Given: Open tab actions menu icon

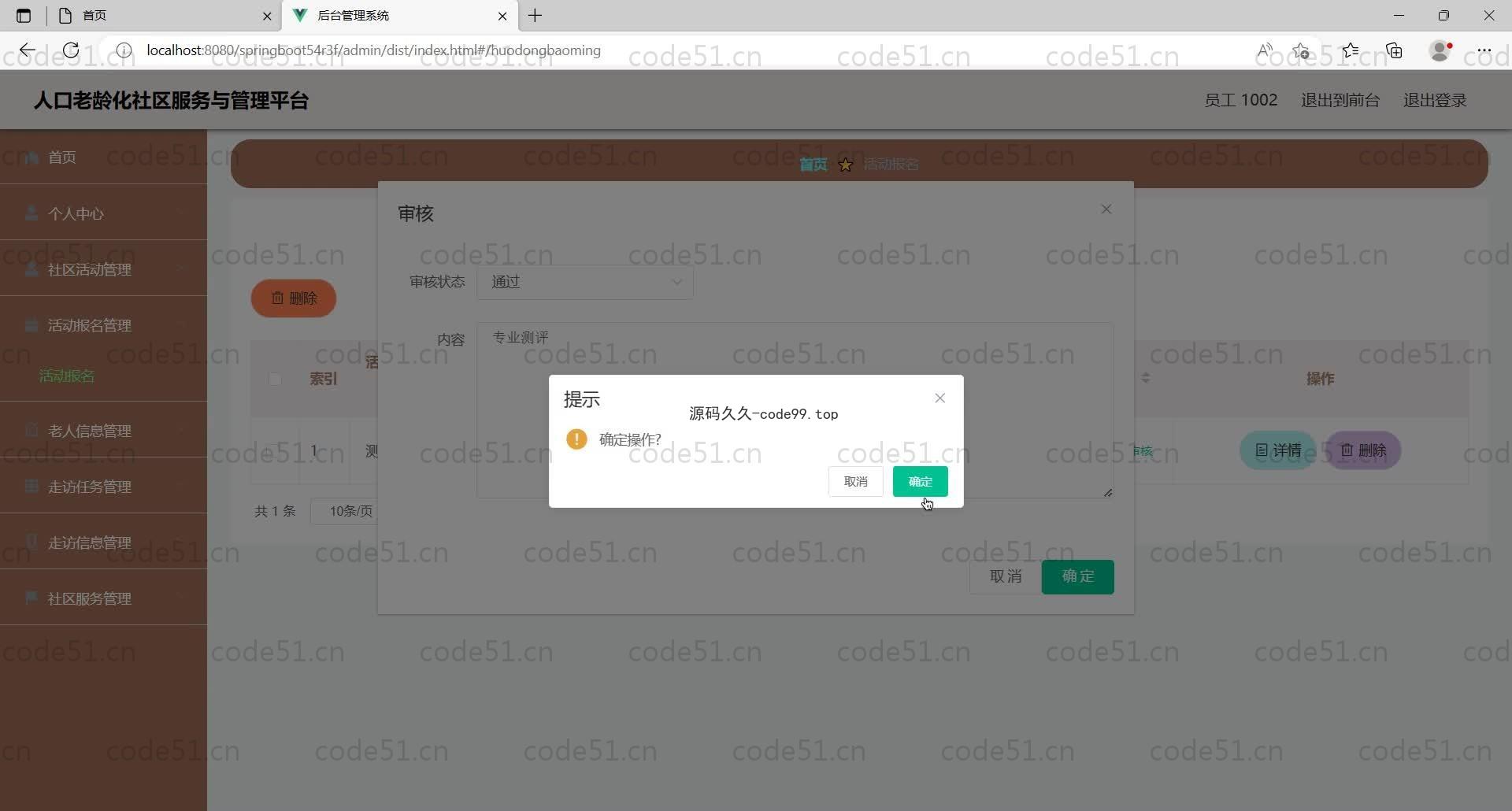Looking at the screenshot, I should click(24, 16).
